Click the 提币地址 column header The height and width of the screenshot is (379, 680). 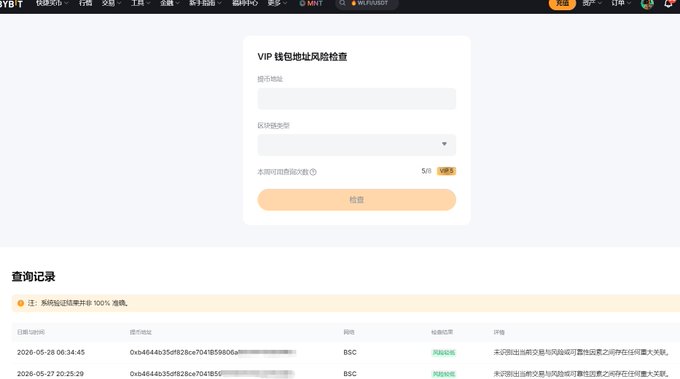click(x=141, y=332)
